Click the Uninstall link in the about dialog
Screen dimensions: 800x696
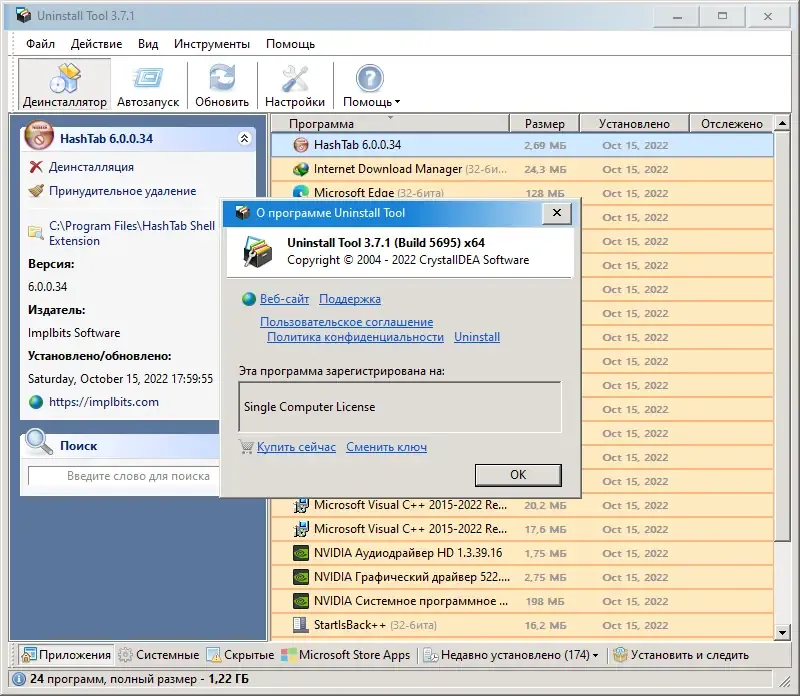pyautogui.click(x=477, y=337)
